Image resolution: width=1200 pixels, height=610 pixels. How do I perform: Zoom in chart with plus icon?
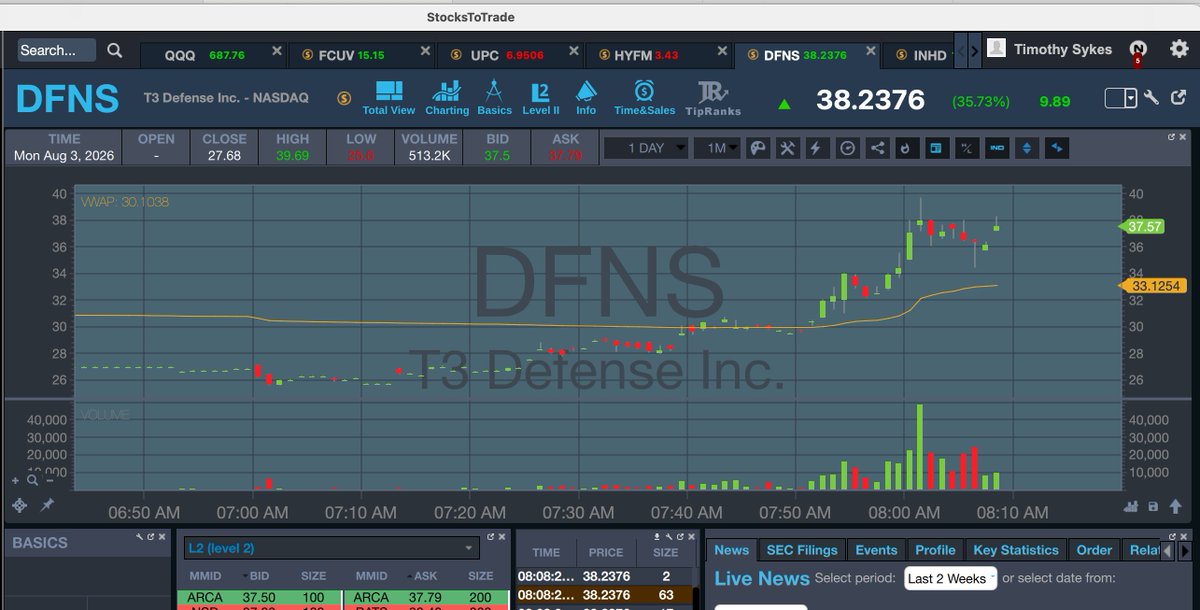(15, 481)
